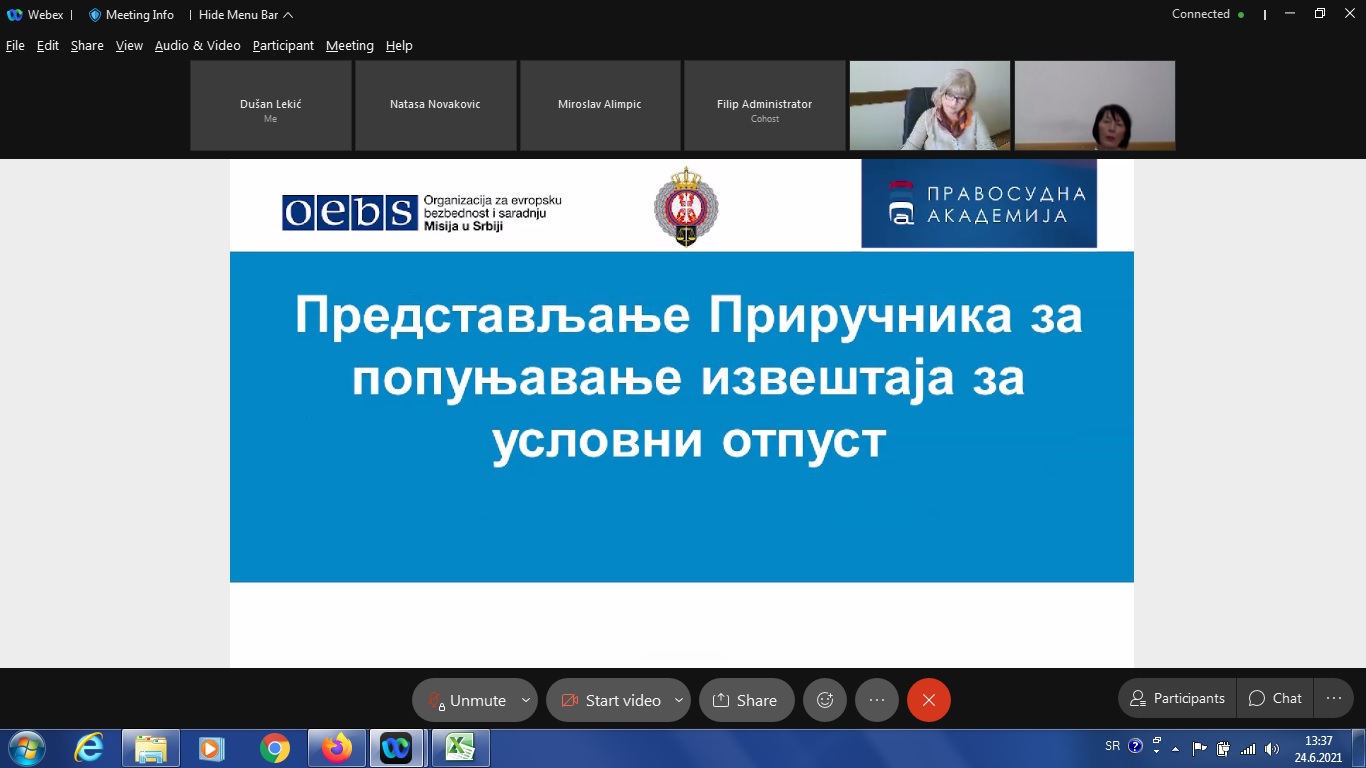Screen dimensions: 1366x768
Task: Click the Connected status indicator
Action: [1208, 14]
